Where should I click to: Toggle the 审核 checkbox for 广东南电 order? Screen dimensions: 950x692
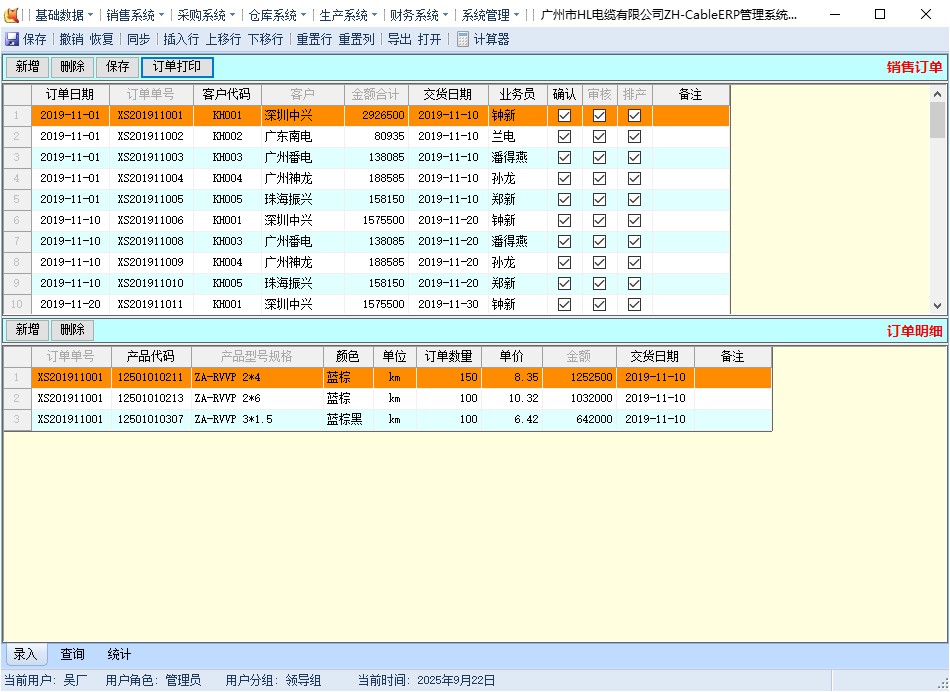pyautogui.click(x=599, y=136)
